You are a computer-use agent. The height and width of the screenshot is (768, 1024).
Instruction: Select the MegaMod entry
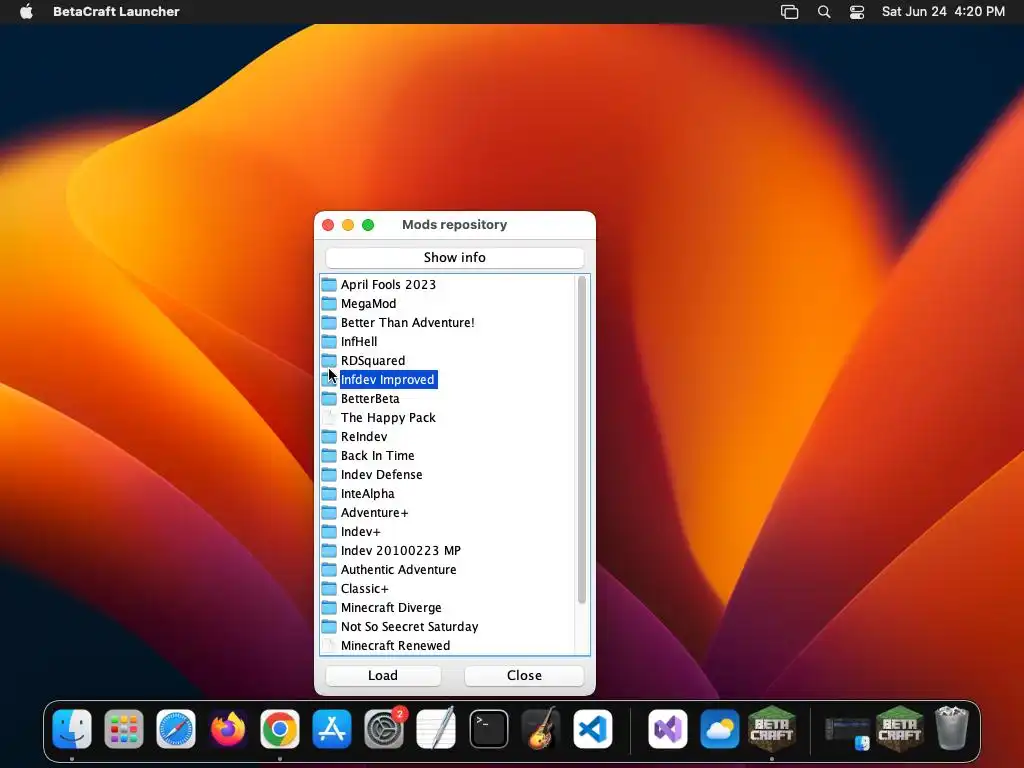368,304
